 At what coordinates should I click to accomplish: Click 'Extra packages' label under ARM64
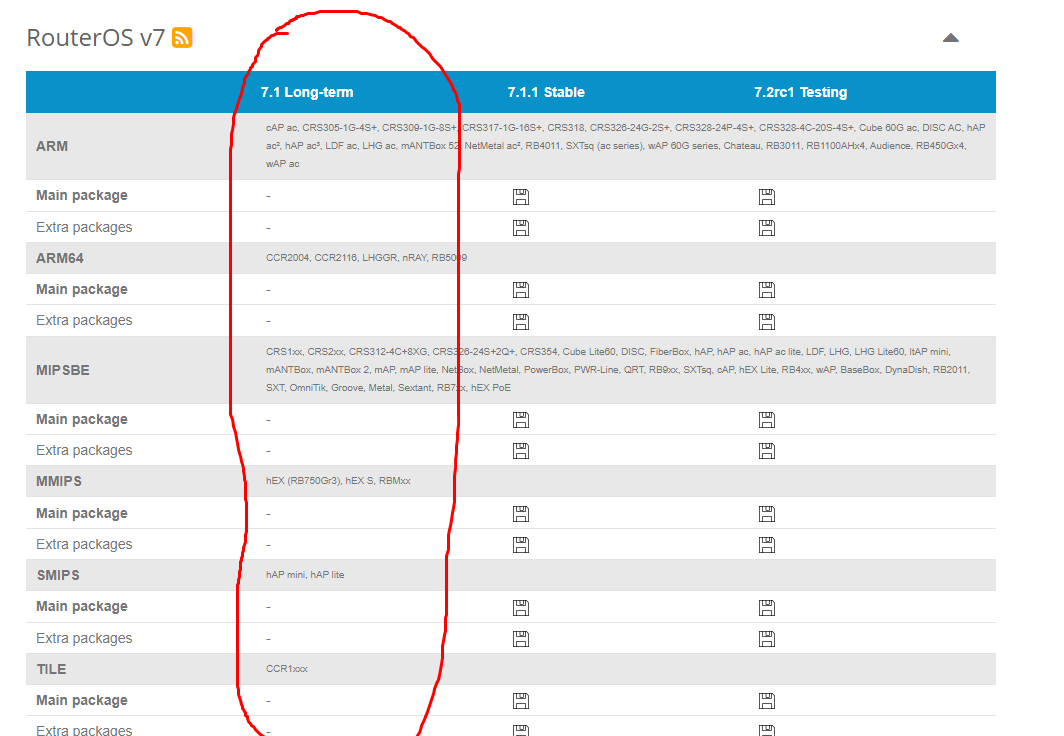click(84, 320)
